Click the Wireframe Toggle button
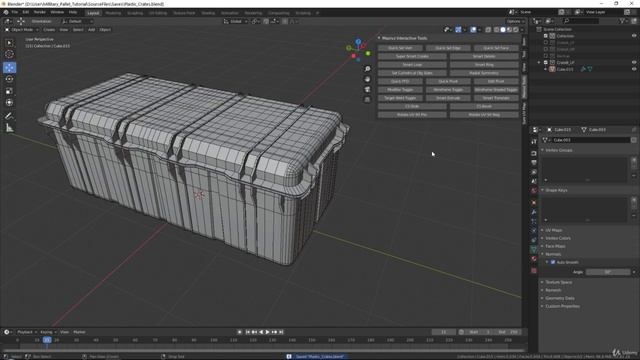The height and width of the screenshot is (360, 640). (x=448, y=90)
